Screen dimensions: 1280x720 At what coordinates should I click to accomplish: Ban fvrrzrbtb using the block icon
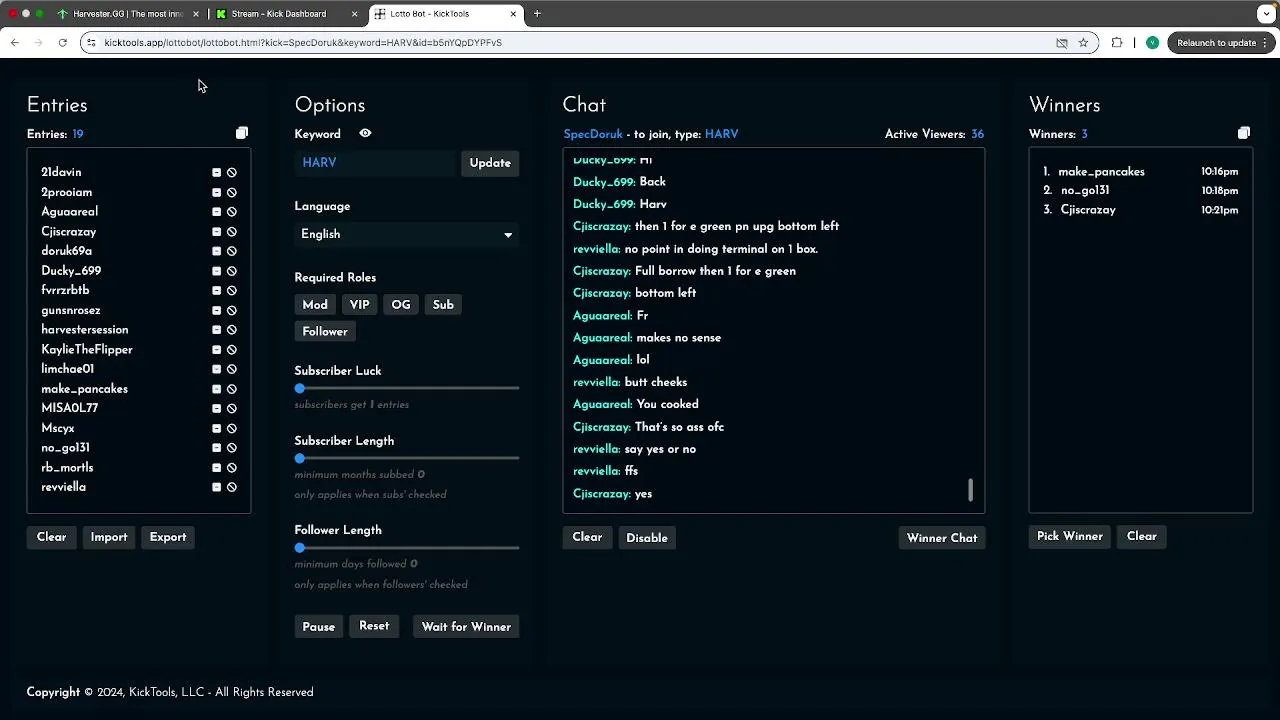click(x=231, y=291)
